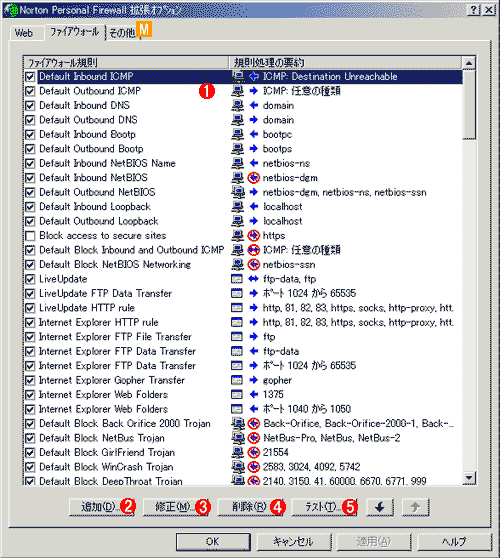Image resolution: width=500 pixels, height=558 pixels.
Task: Click the block icon beside NetBus-Pro rule
Action: tap(253, 438)
